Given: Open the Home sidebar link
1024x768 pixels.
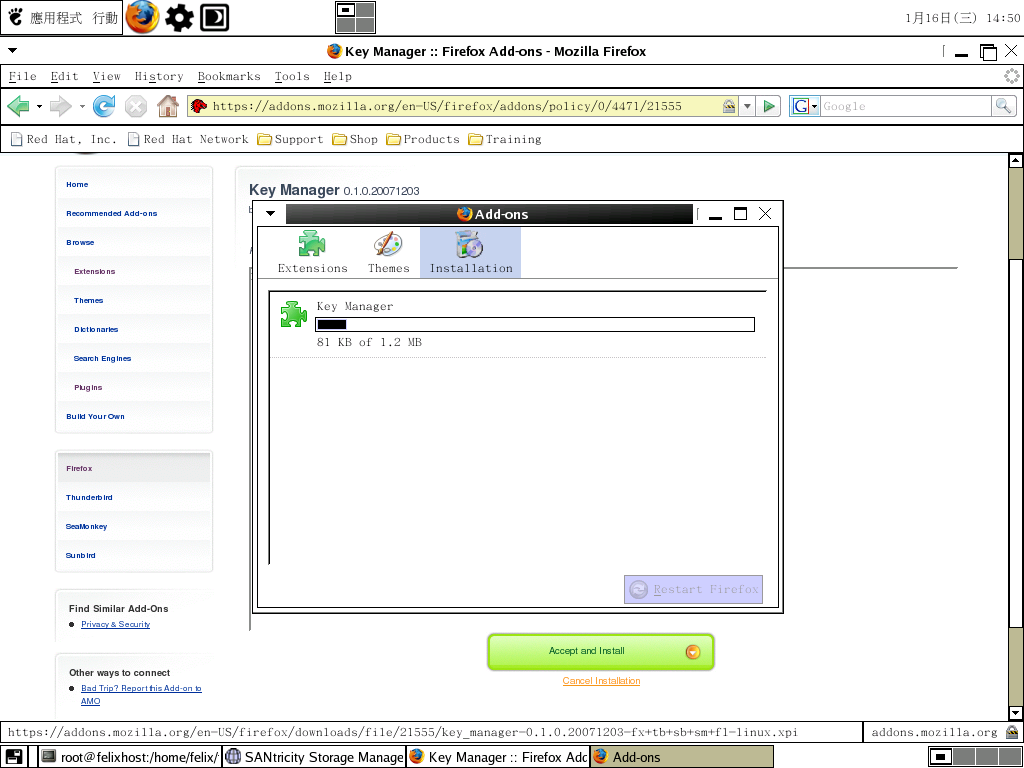Looking at the screenshot, I should pos(77,185).
